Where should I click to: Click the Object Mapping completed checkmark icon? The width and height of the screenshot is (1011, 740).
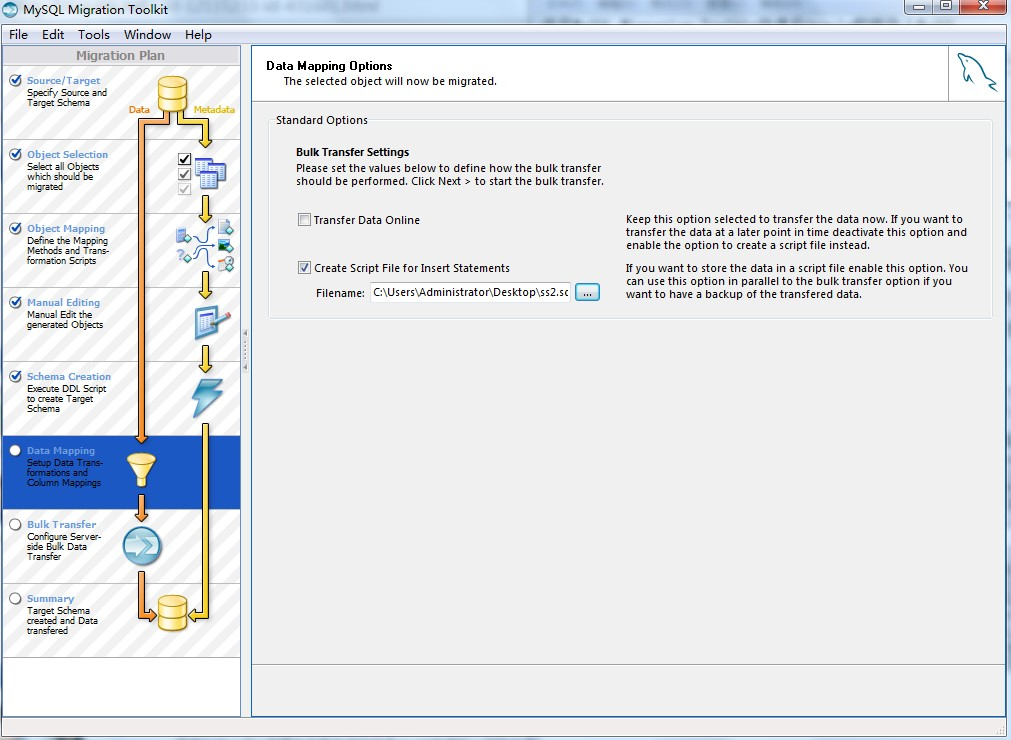coord(15,228)
